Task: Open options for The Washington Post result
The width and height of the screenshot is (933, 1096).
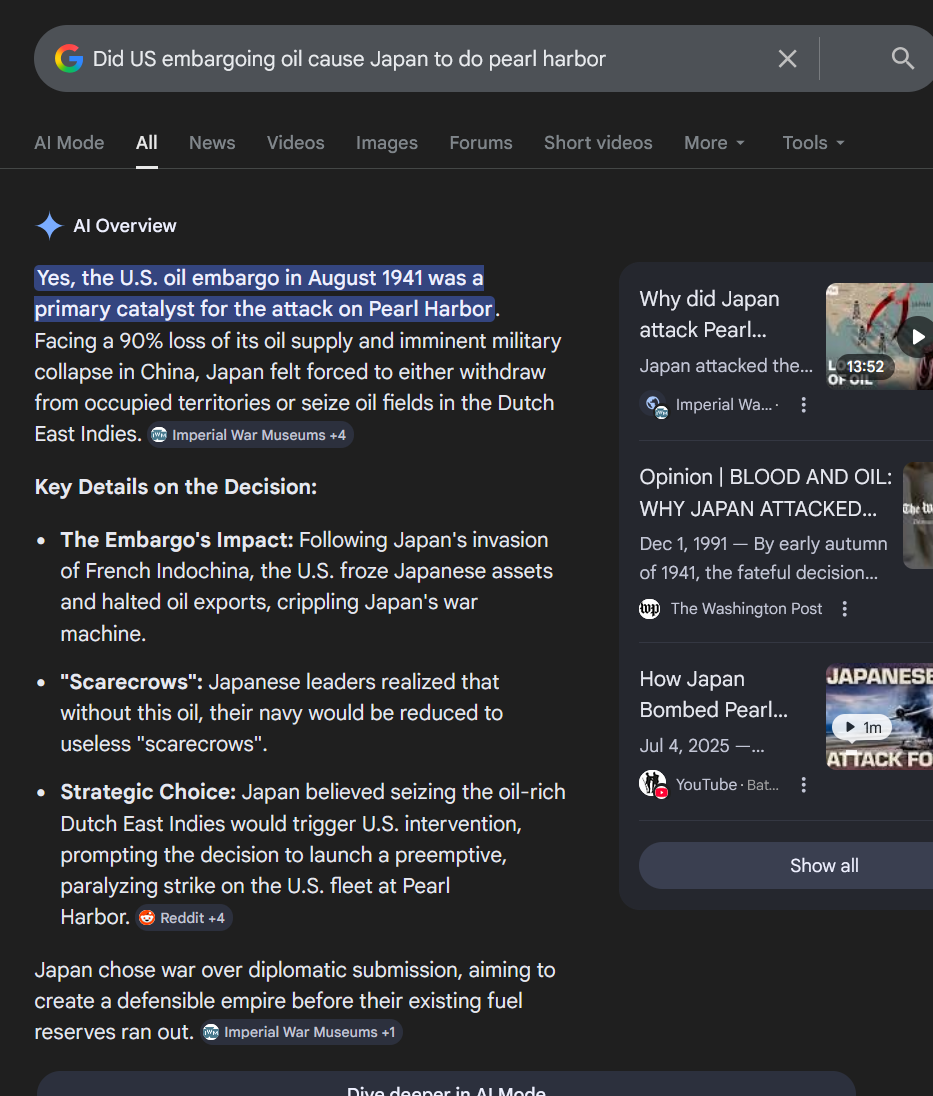Action: [x=844, y=609]
